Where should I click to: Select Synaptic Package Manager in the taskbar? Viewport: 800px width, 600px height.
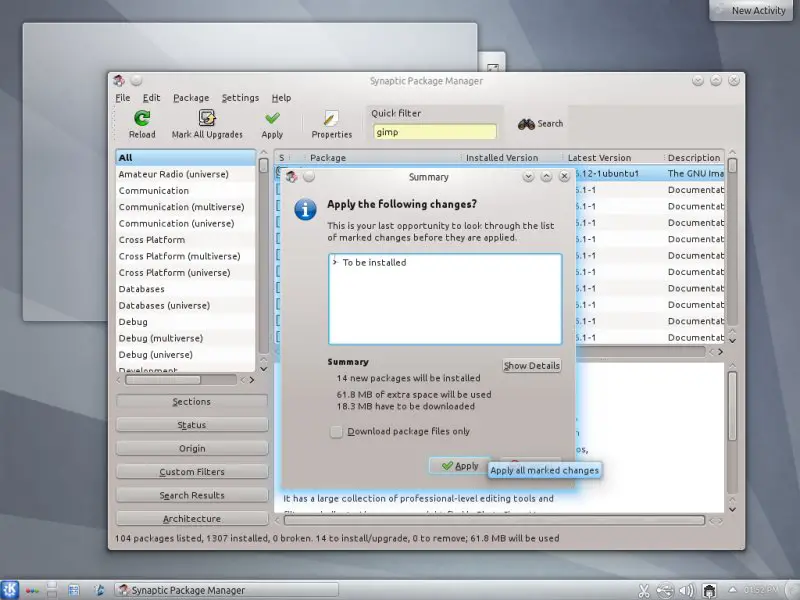(226, 590)
